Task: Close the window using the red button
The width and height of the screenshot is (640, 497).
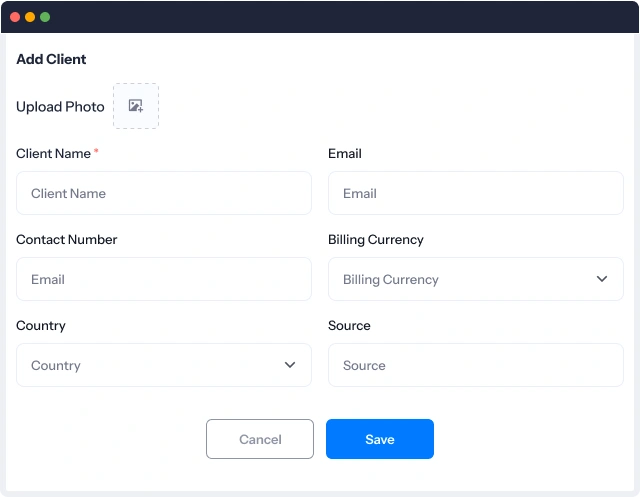Action: 15,17
